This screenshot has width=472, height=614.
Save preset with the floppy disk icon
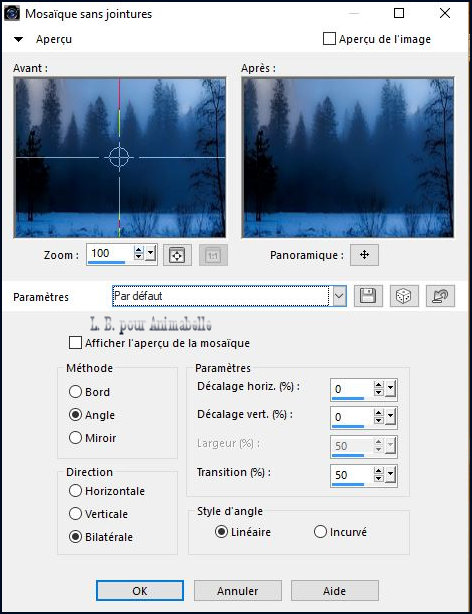point(368,296)
